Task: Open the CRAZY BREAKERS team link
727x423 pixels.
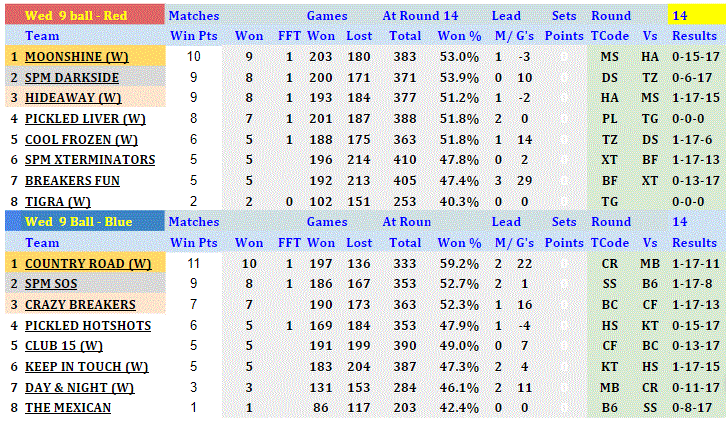Action: pos(80,305)
